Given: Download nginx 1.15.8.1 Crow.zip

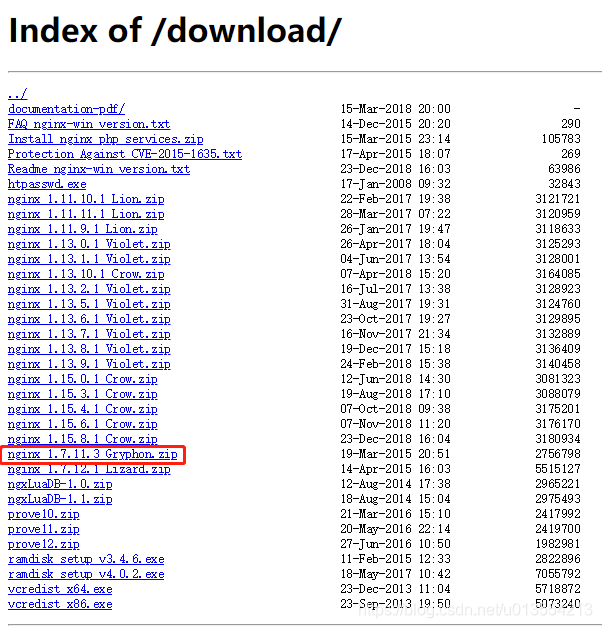Looking at the screenshot, I should [83, 439].
